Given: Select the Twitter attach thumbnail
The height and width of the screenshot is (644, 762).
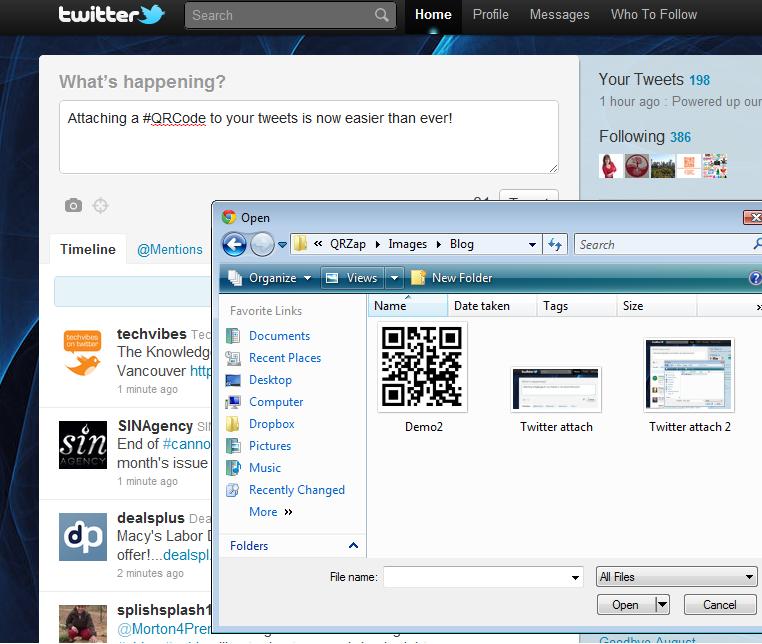Looking at the screenshot, I should [556, 390].
